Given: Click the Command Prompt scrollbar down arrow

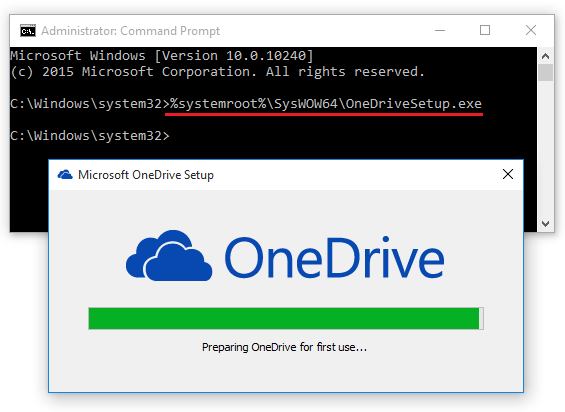Looking at the screenshot, I should 545,223.
